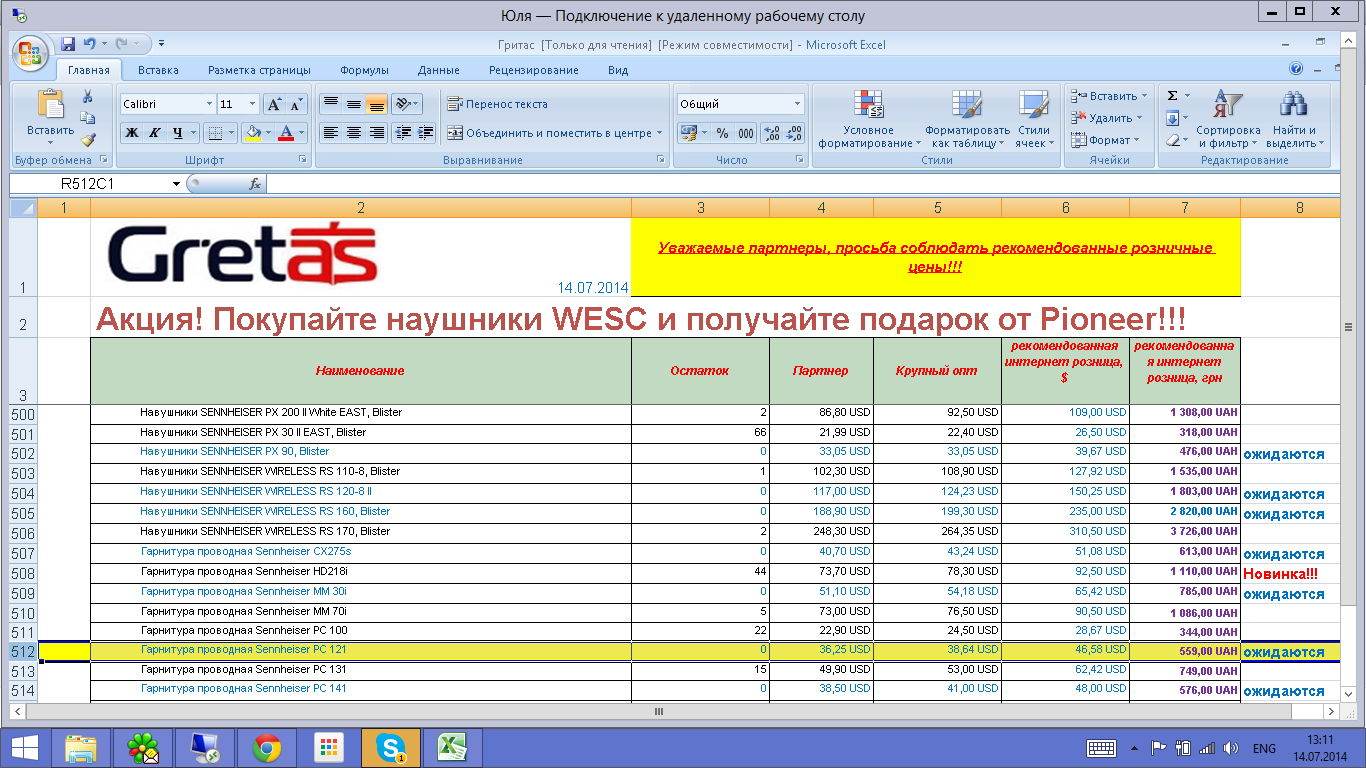Switch to the Вставка tab
This screenshot has height=768, width=1366.
tap(158, 70)
